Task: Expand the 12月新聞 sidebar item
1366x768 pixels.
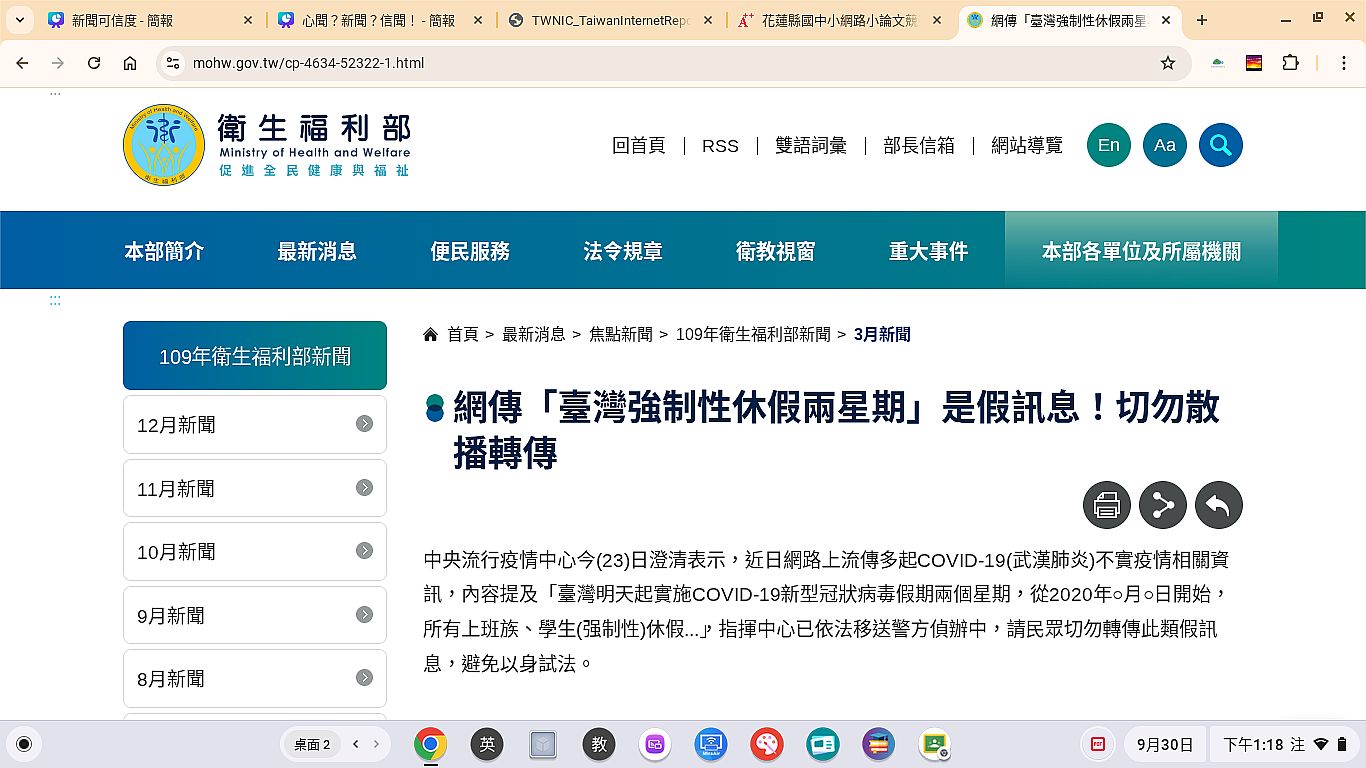Action: tap(254, 425)
